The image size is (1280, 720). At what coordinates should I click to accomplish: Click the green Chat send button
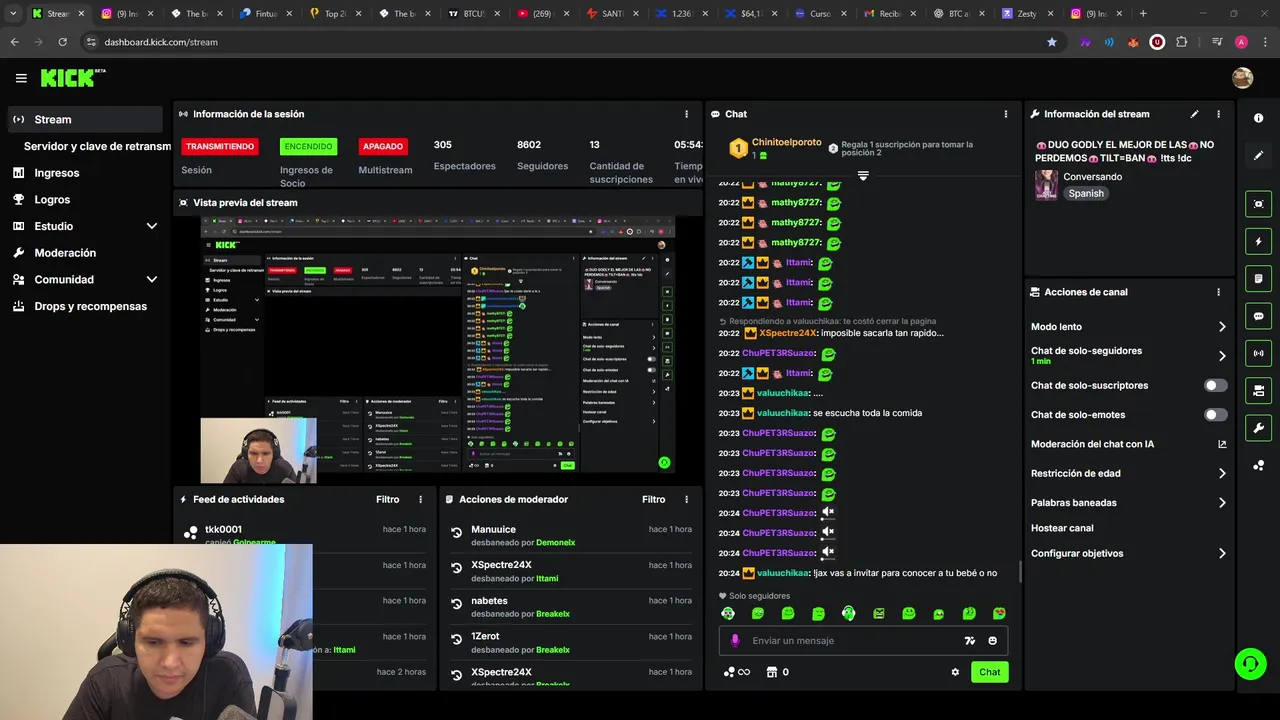989,672
